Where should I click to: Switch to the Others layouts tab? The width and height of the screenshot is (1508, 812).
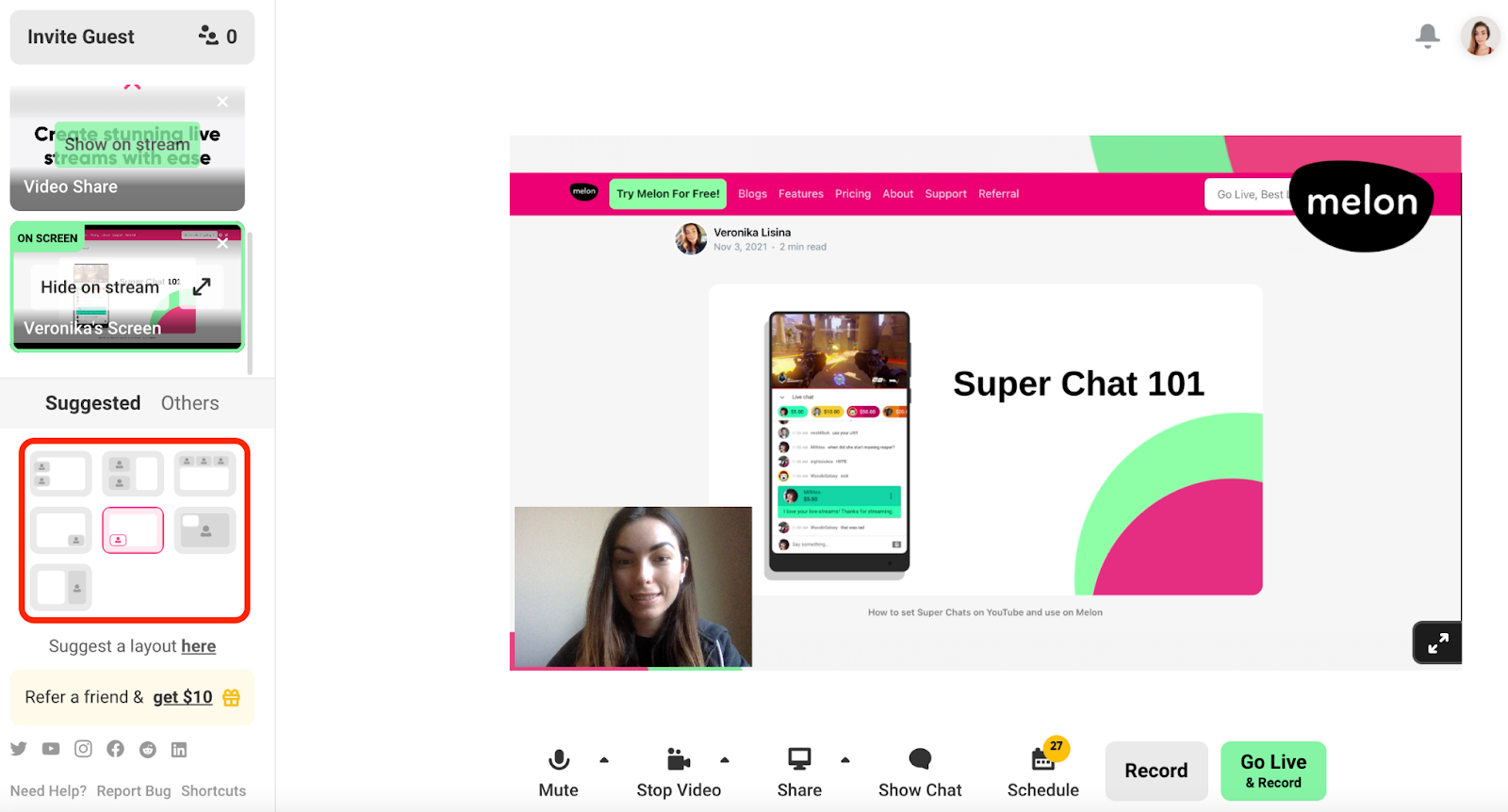pos(189,403)
